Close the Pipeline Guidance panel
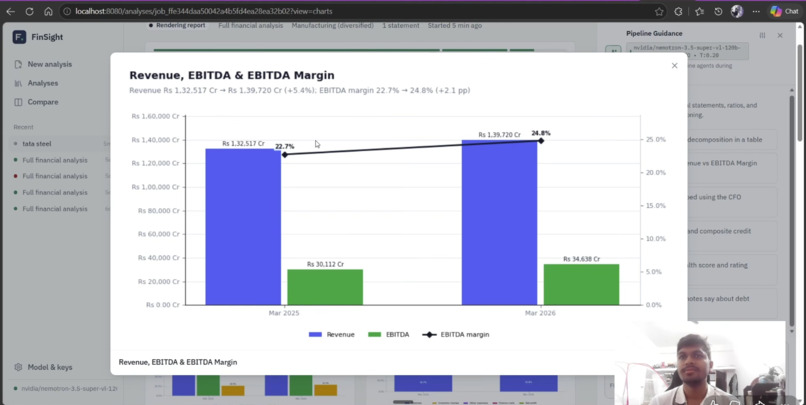This screenshot has width=806, height=405. pos(780,35)
